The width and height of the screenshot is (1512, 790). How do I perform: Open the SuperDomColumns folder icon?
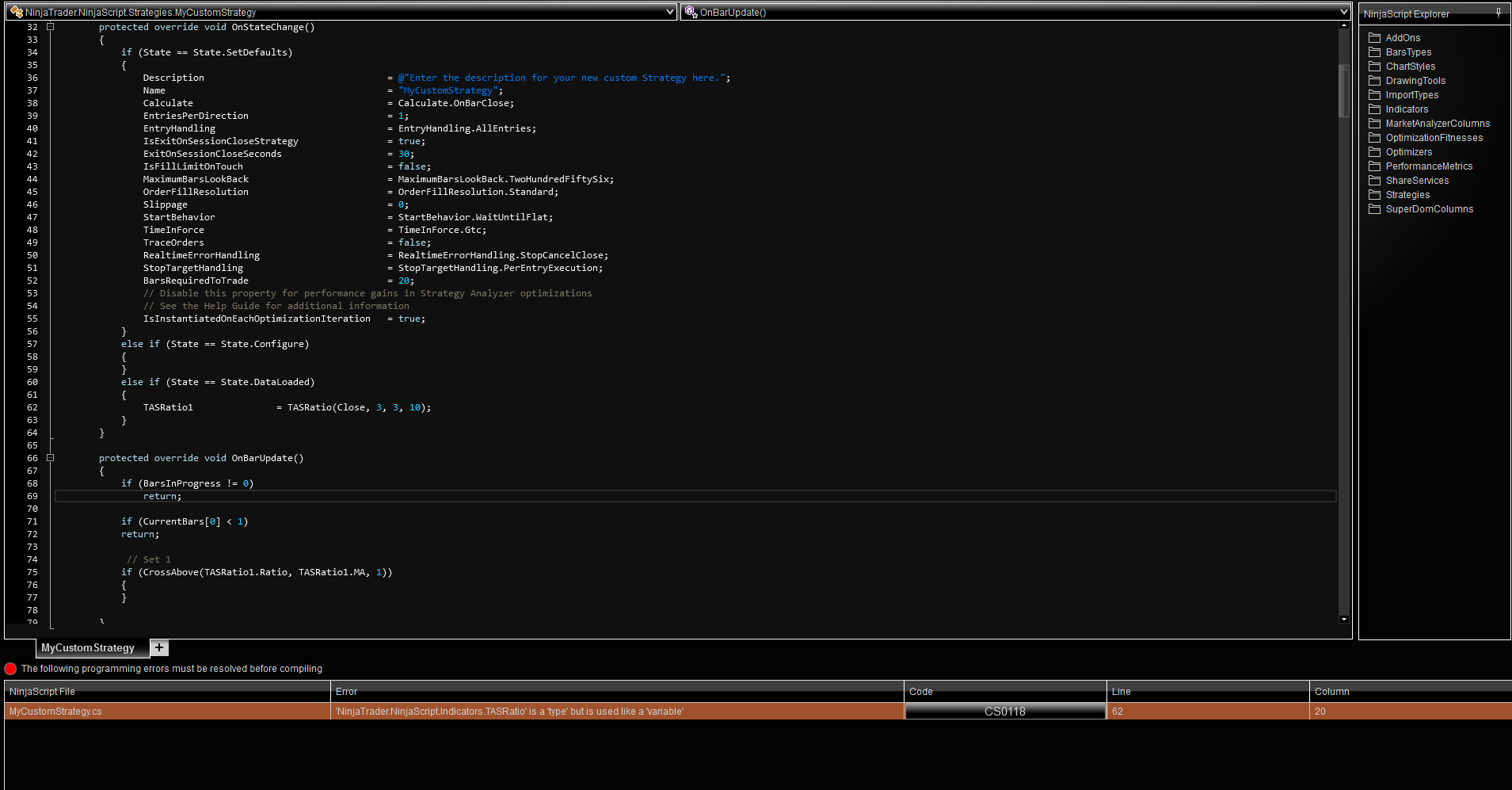1374,209
